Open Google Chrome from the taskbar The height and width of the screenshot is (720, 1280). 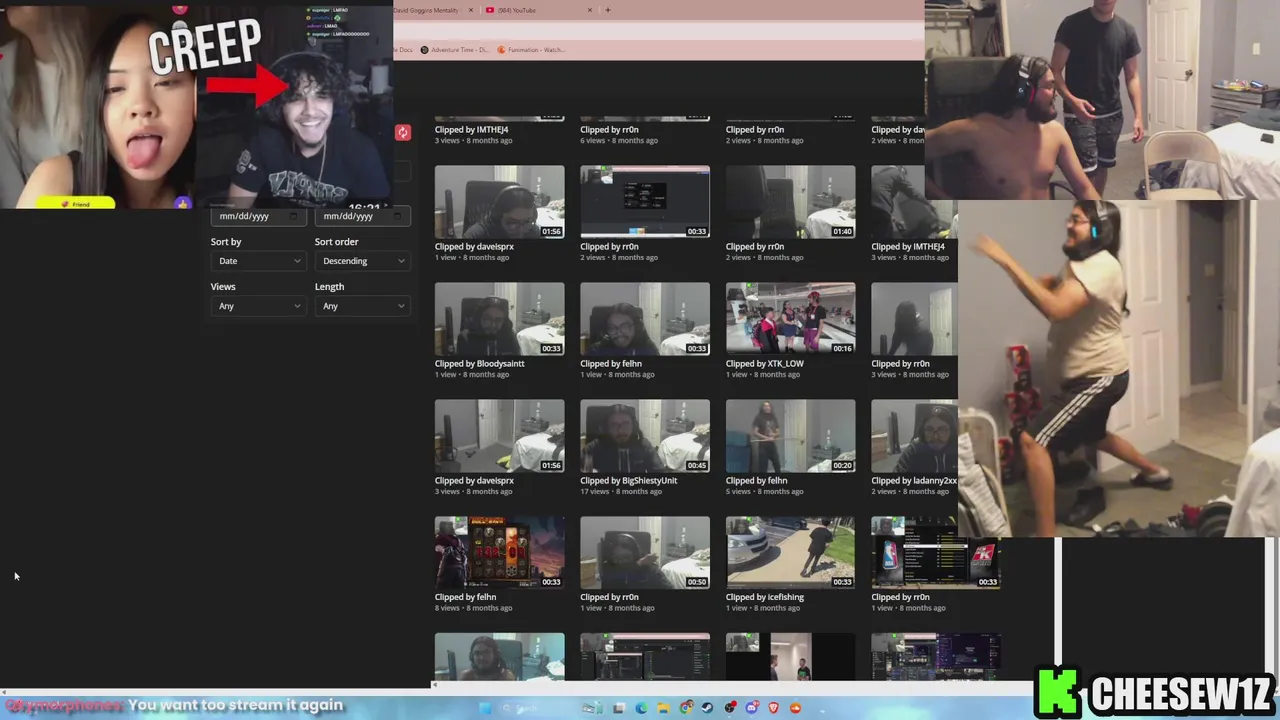click(686, 708)
